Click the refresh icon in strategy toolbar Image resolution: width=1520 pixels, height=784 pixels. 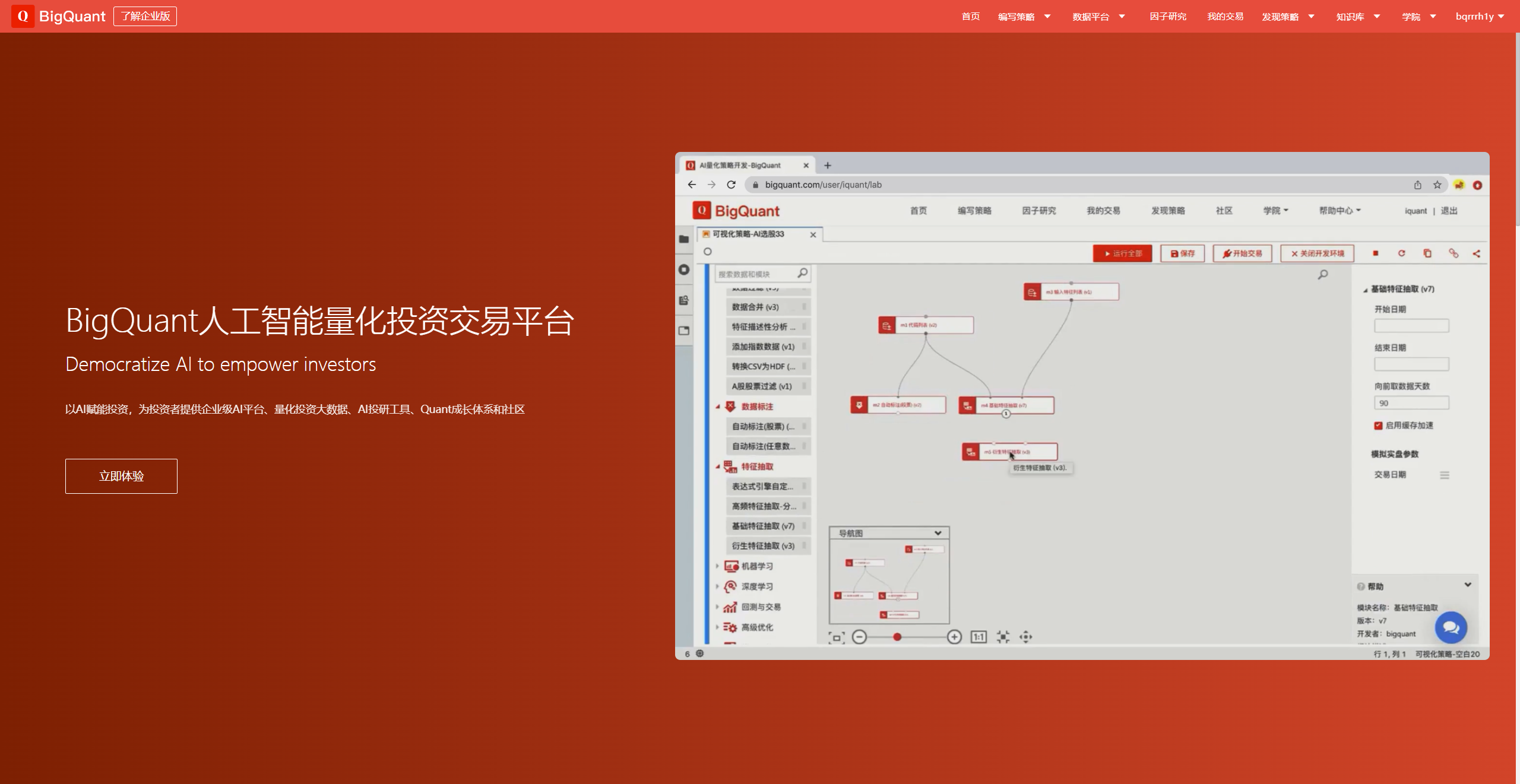[1401, 253]
